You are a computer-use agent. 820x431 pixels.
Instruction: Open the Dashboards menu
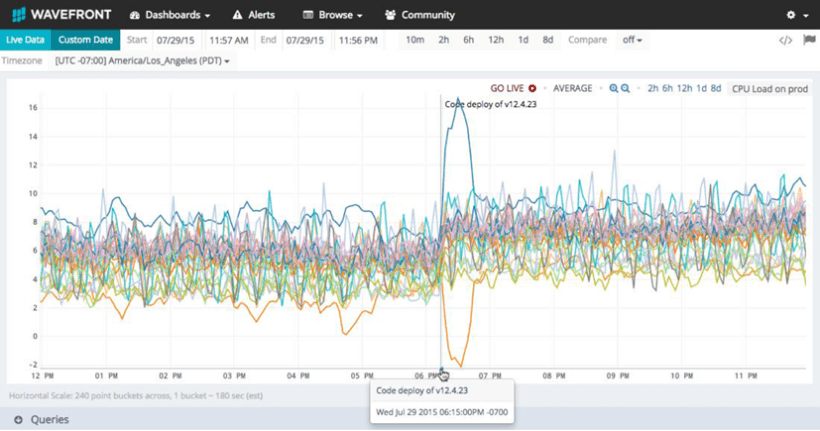pos(170,15)
